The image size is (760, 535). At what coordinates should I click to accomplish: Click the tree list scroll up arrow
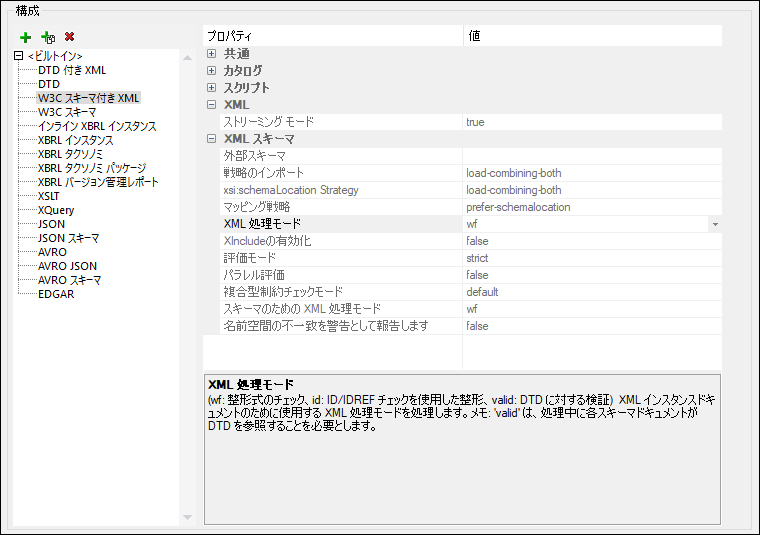(x=185, y=57)
